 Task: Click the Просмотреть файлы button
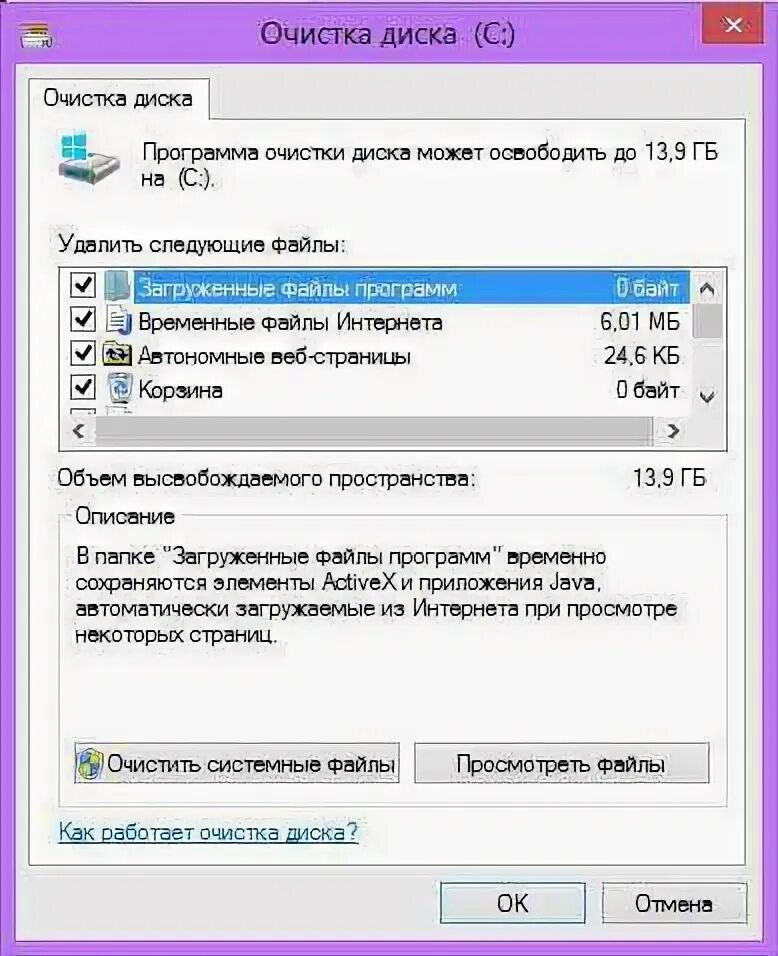point(561,763)
